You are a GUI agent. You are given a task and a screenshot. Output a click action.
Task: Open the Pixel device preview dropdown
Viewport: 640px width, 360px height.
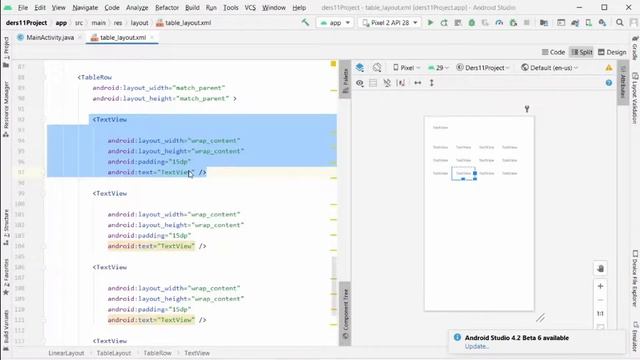point(406,68)
